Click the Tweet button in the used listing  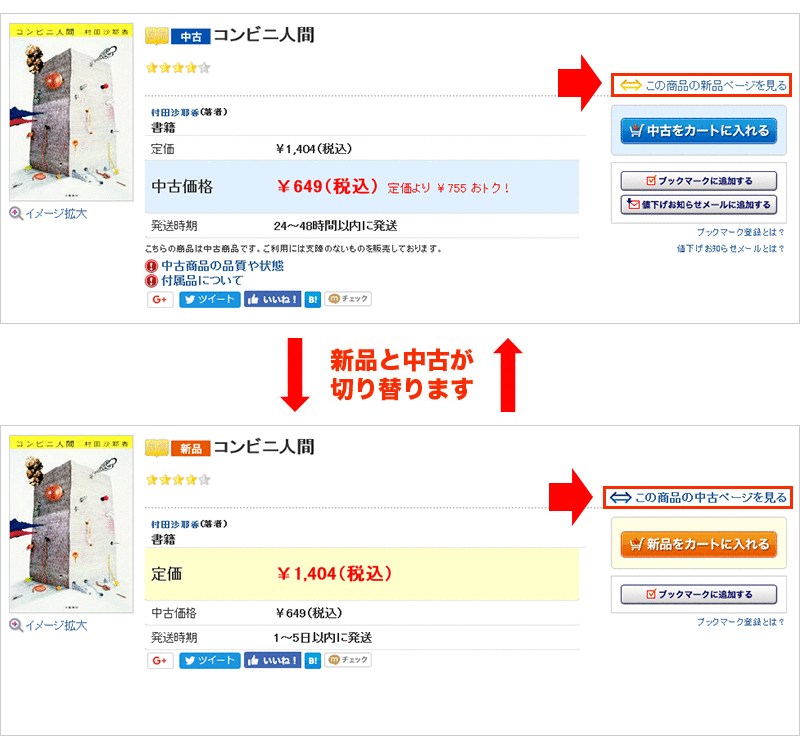coord(210,299)
